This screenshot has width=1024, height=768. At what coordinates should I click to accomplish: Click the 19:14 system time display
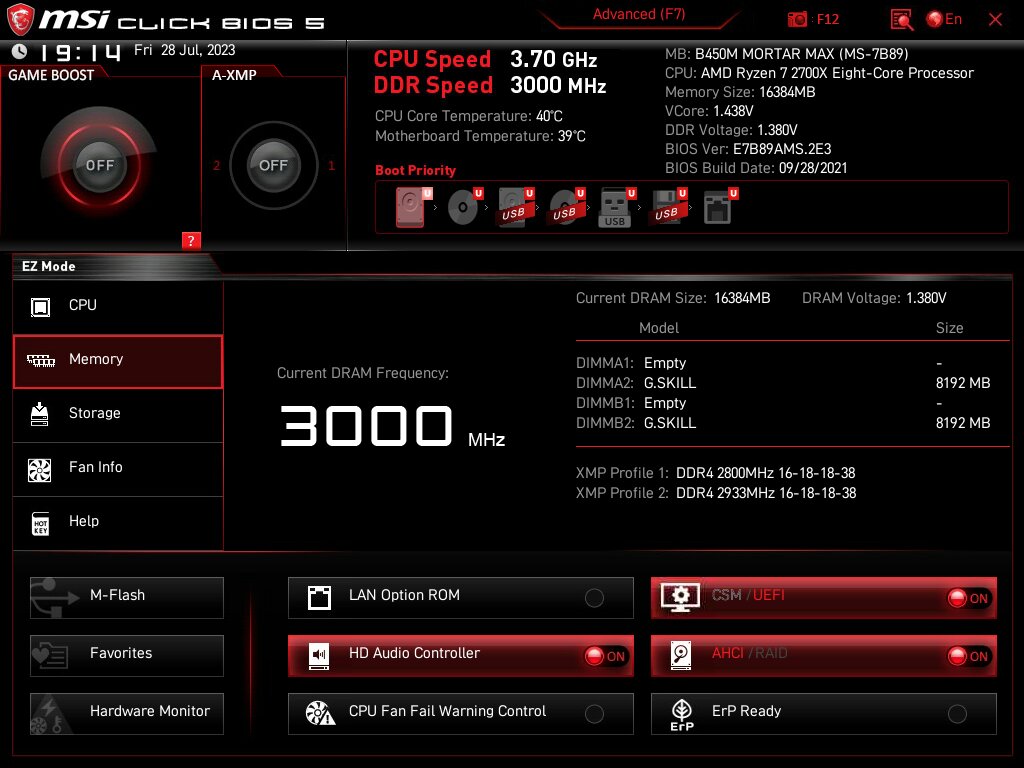click(x=80, y=52)
